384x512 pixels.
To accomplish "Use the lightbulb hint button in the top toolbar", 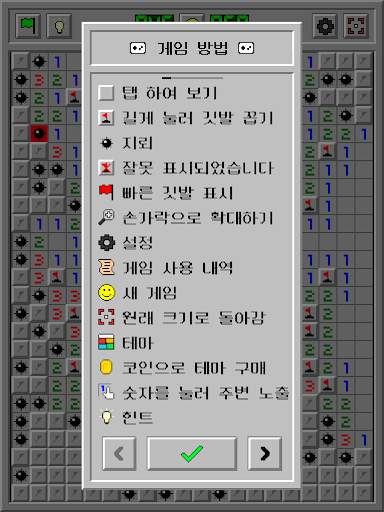I will [x=59, y=26].
